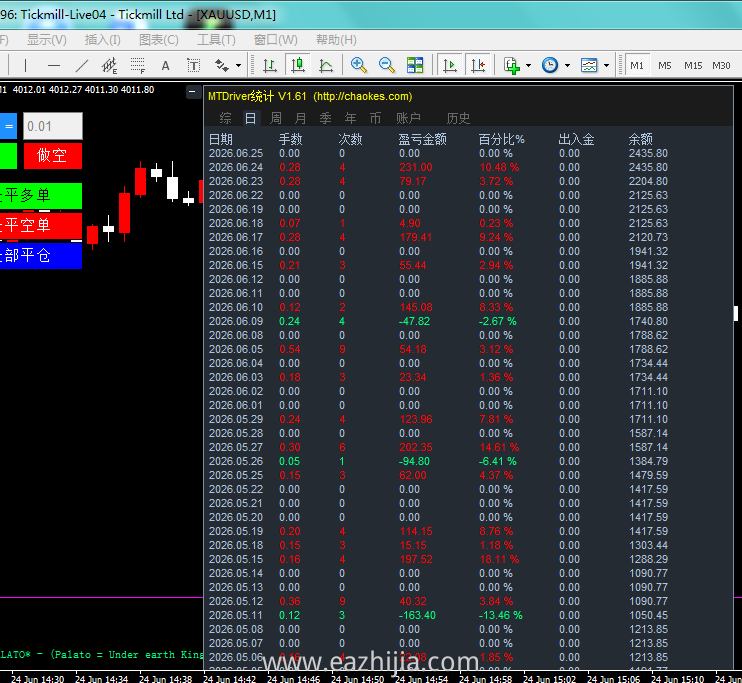Click the 0.01 lot size input field
742x683 pixels.
click(x=53, y=126)
